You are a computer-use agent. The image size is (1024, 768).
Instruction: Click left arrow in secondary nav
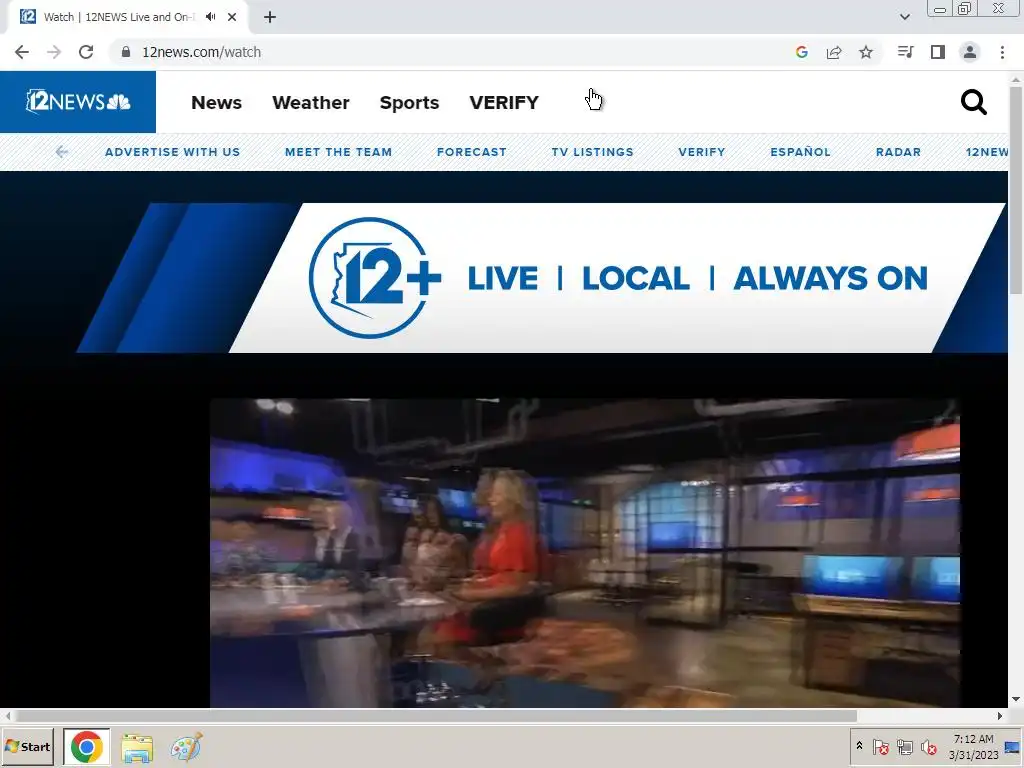pos(61,152)
